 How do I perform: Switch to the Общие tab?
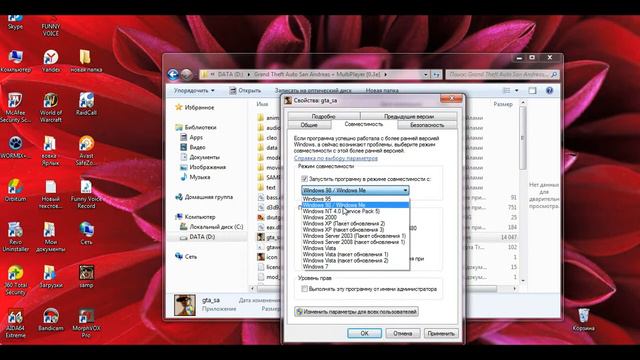pyautogui.click(x=309, y=125)
